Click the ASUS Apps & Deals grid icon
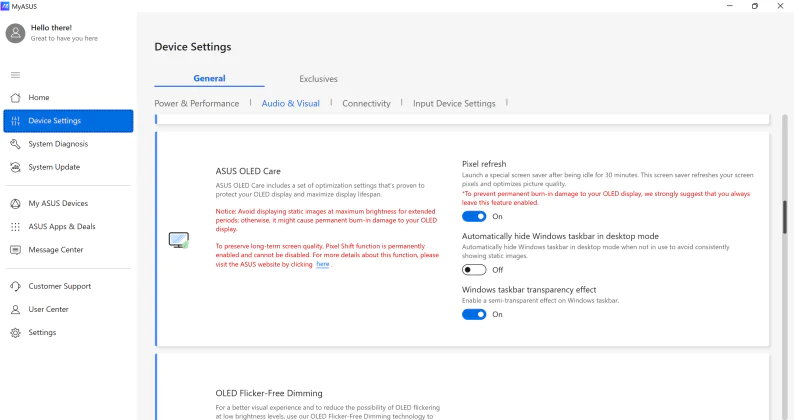This screenshot has height=420, width=794. coord(16,226)
